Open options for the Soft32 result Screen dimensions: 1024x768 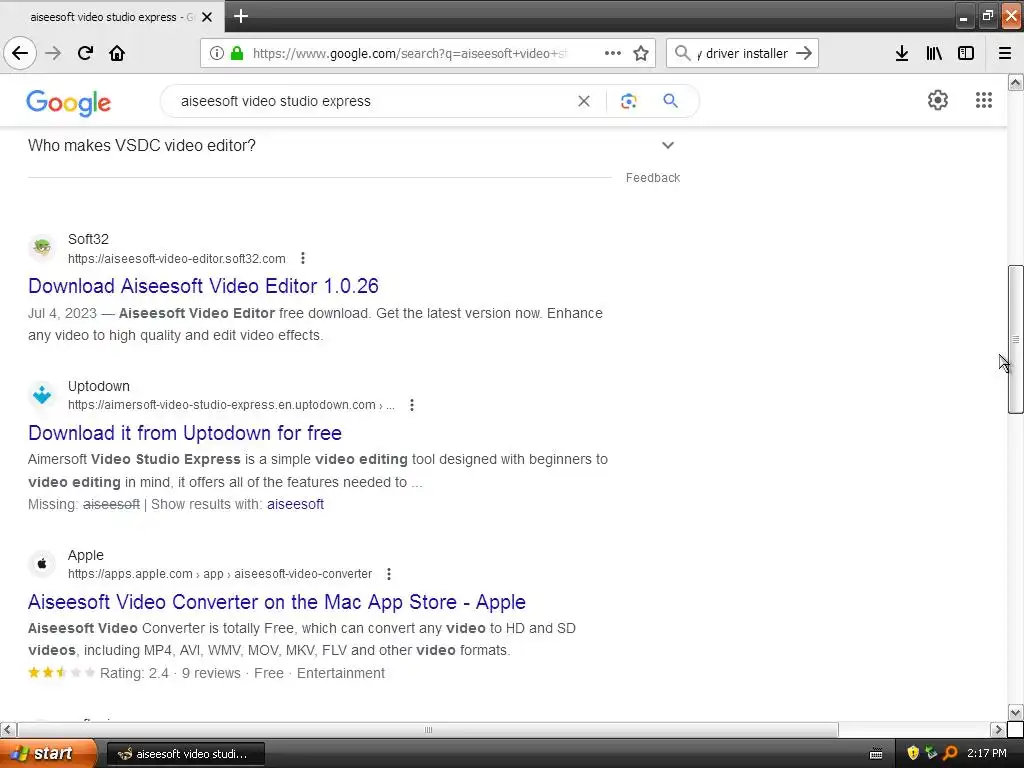[302, 259]
